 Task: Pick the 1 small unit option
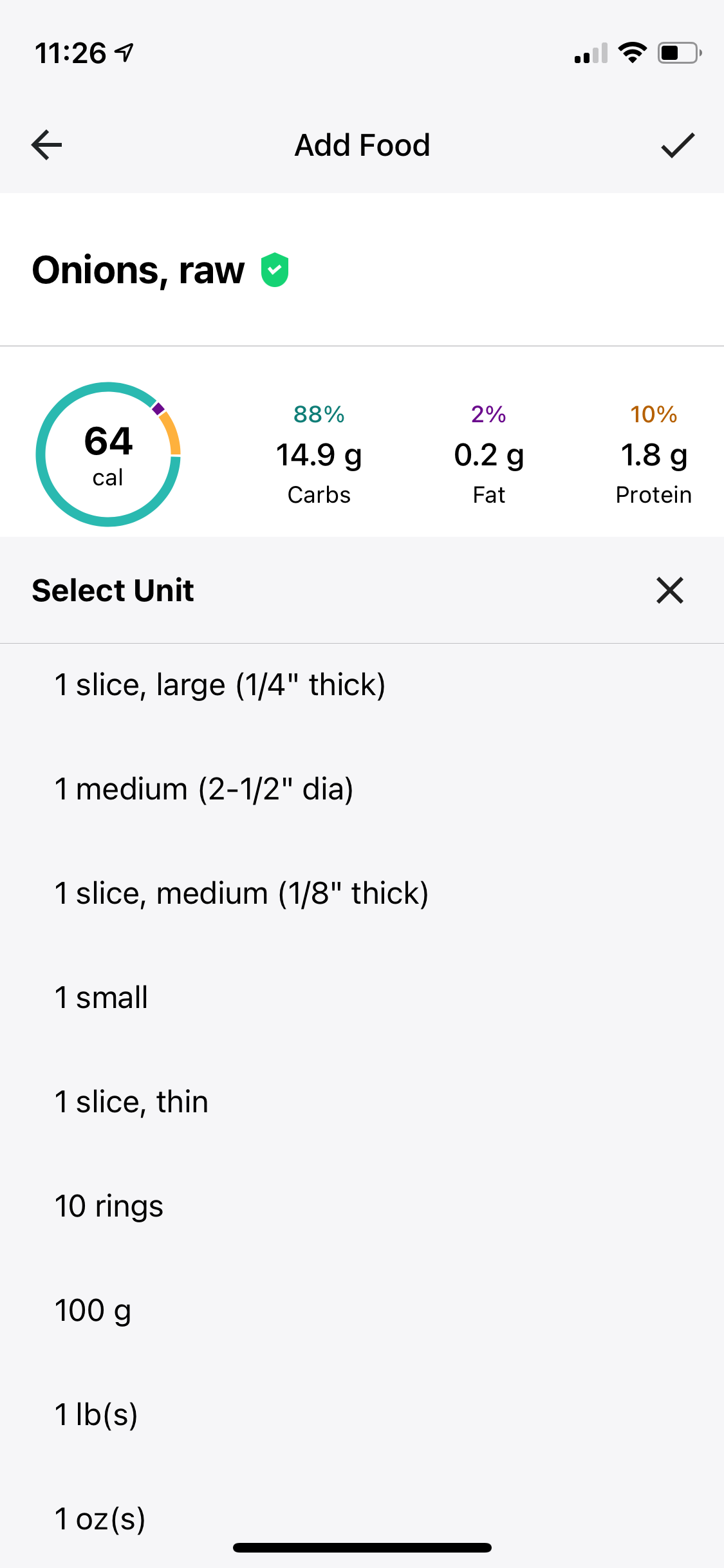coord(362,997)
